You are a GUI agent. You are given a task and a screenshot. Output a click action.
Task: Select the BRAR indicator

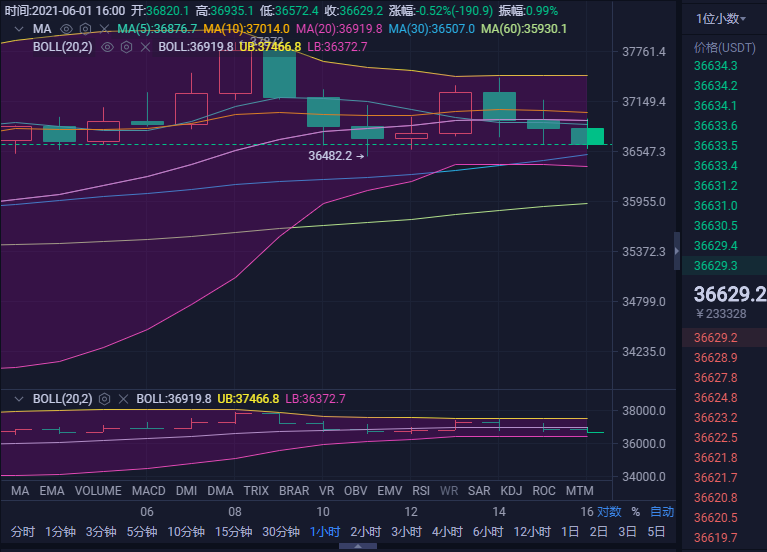pos(294,491)
